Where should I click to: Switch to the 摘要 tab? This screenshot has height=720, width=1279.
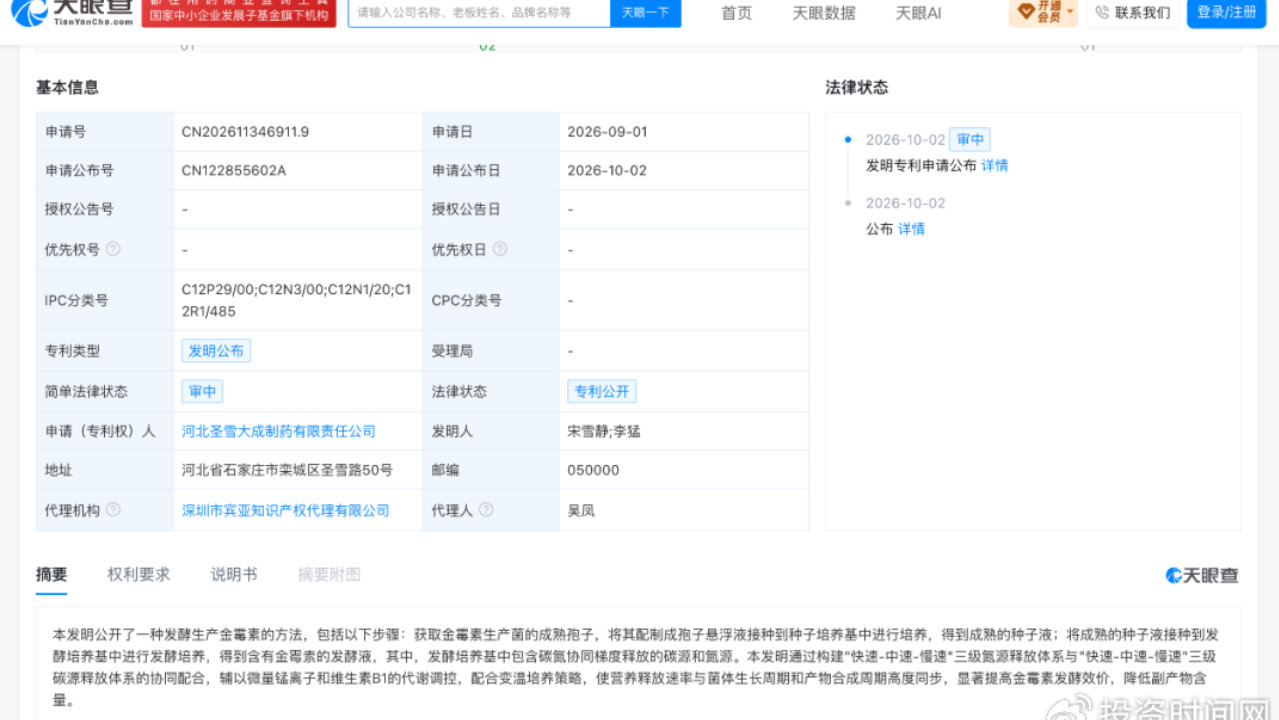(52, 574)
